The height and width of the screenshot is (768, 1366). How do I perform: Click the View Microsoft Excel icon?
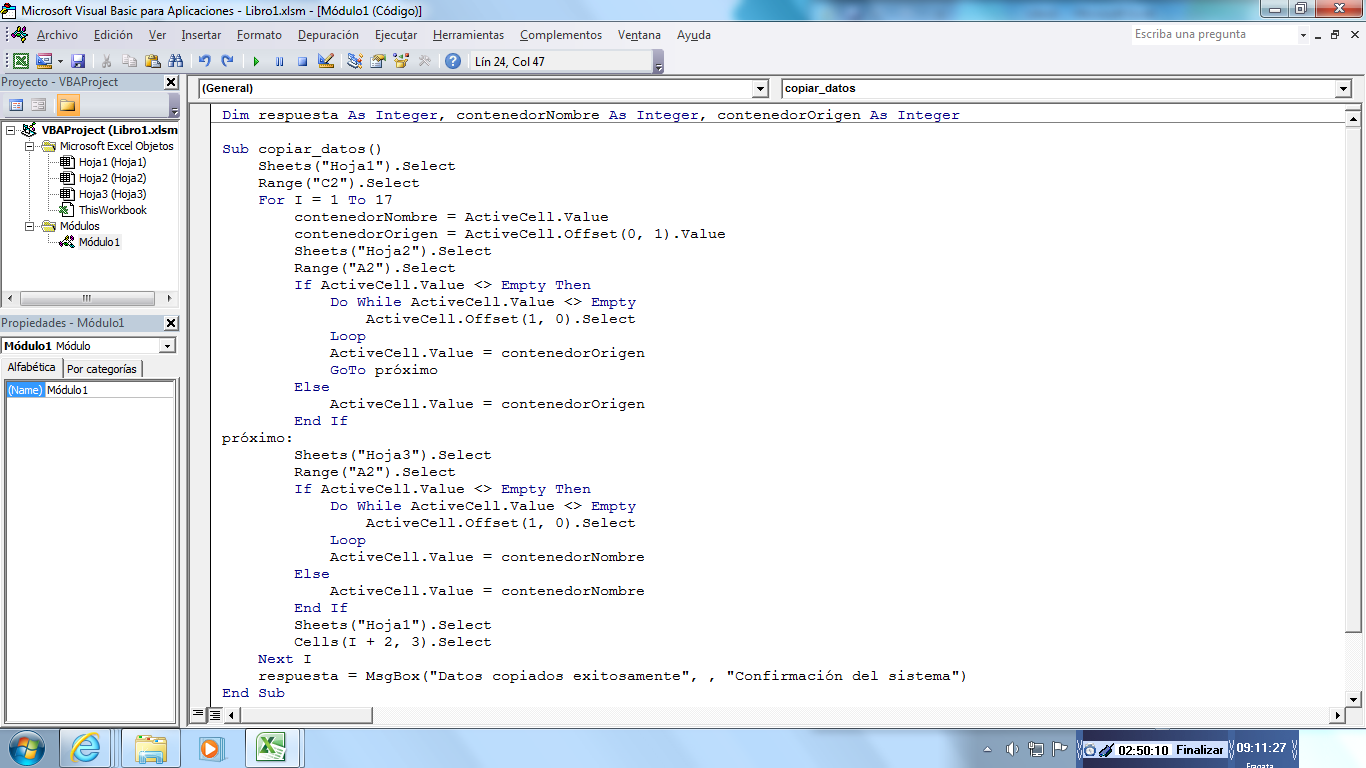20,60
